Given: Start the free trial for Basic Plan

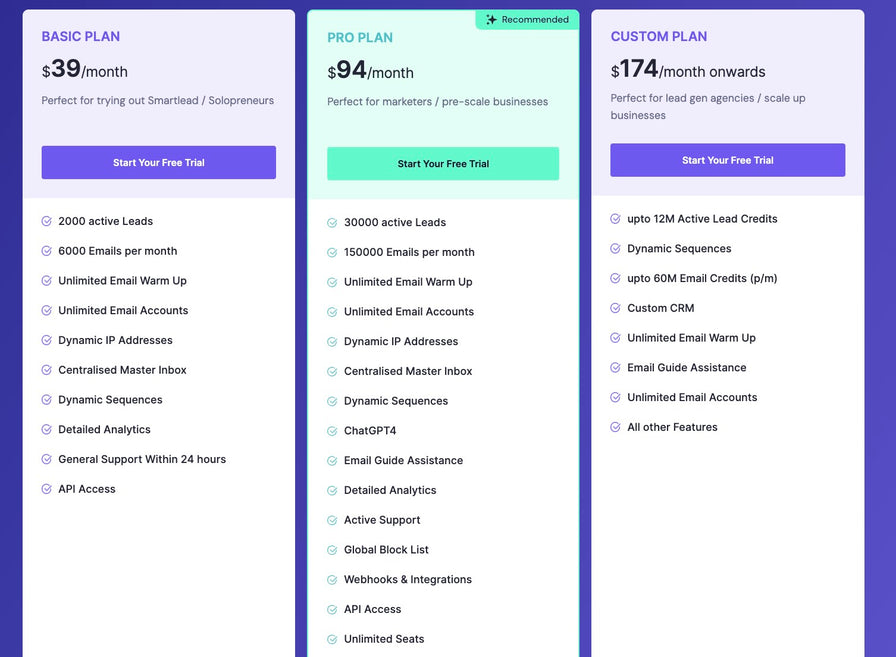Looking at the screenshot, I should 159,163.
